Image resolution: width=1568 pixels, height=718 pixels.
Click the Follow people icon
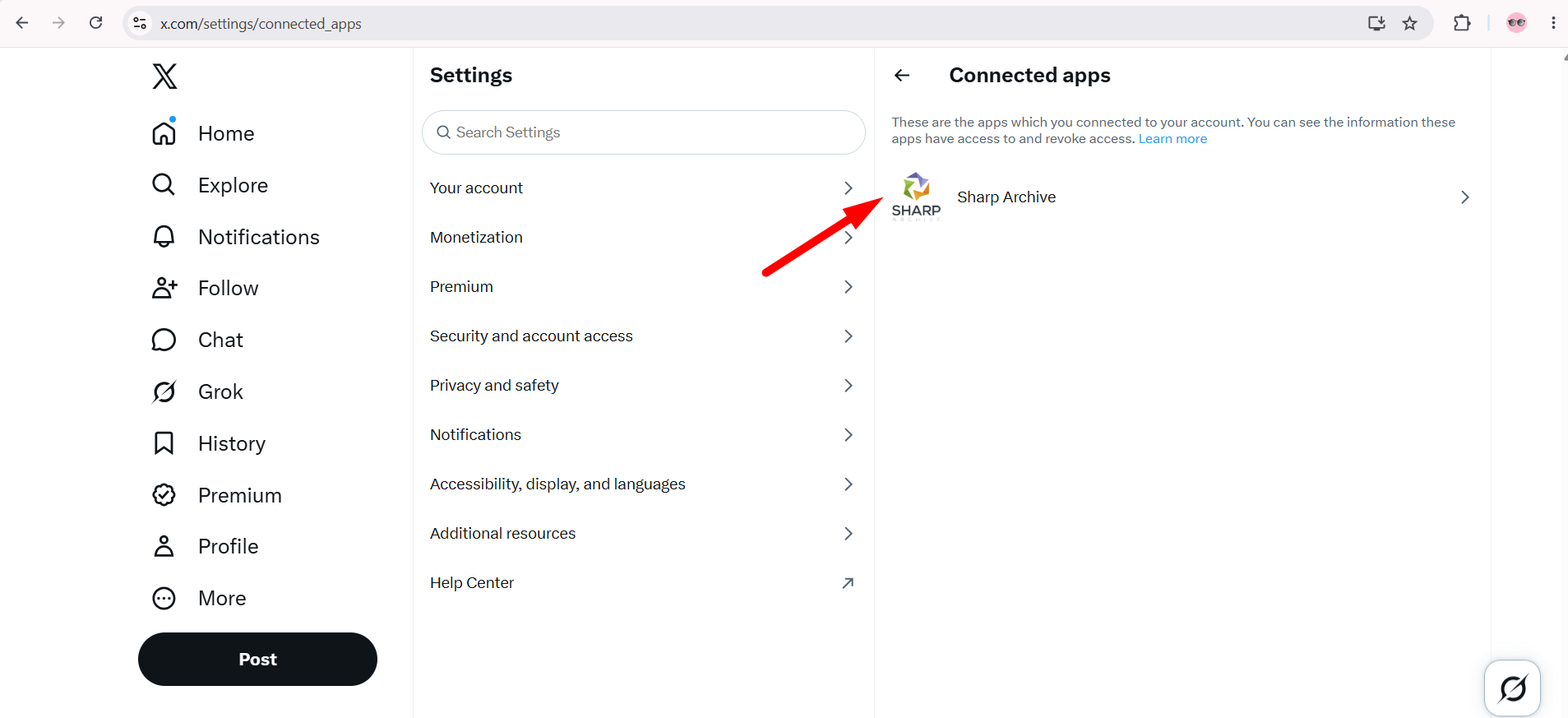pyautogui.click(x=164, y=288)
